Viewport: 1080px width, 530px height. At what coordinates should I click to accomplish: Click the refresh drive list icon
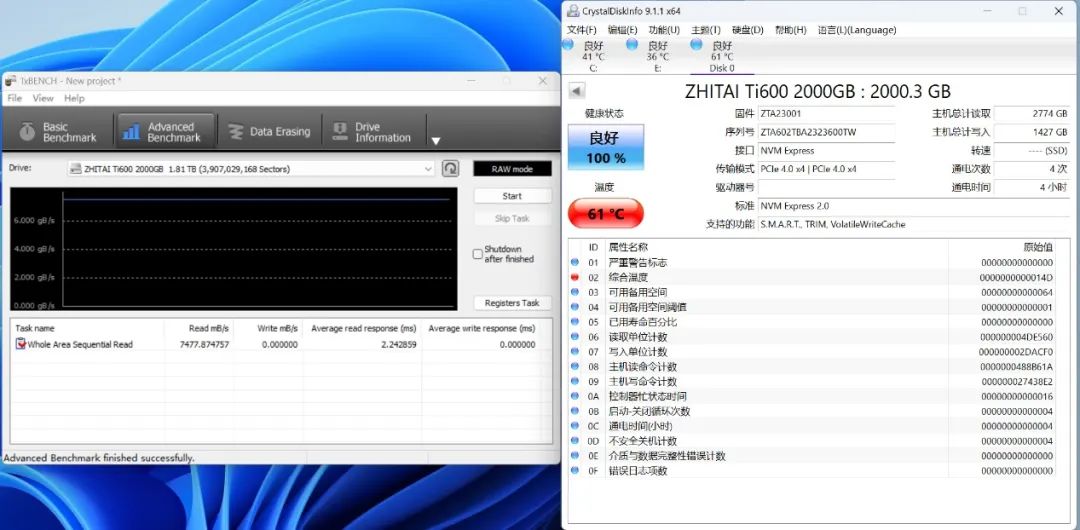pos(450,169)
